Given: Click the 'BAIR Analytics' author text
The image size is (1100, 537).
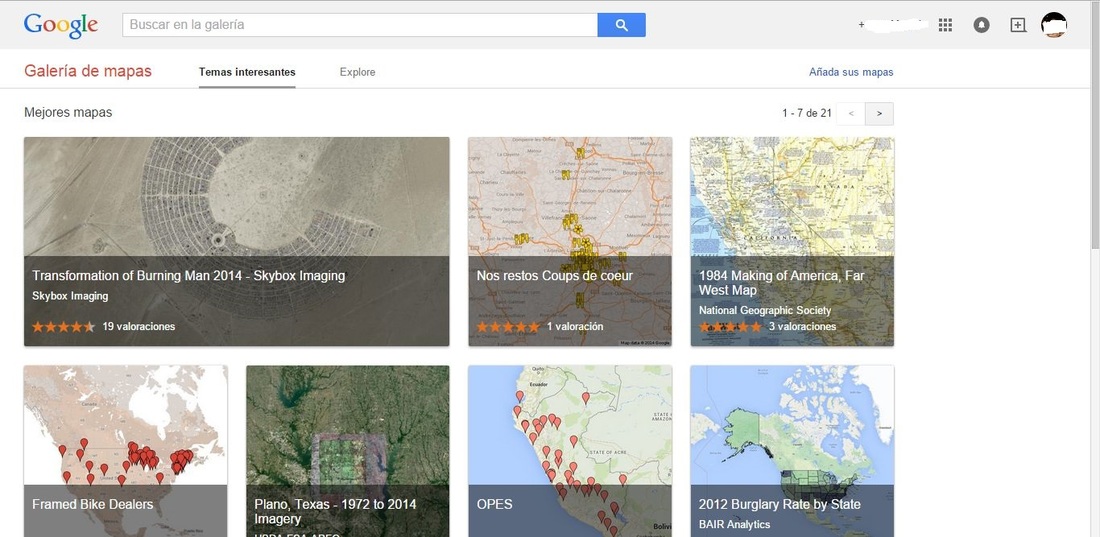Looking at the screenshot, I should coord(735,524).
